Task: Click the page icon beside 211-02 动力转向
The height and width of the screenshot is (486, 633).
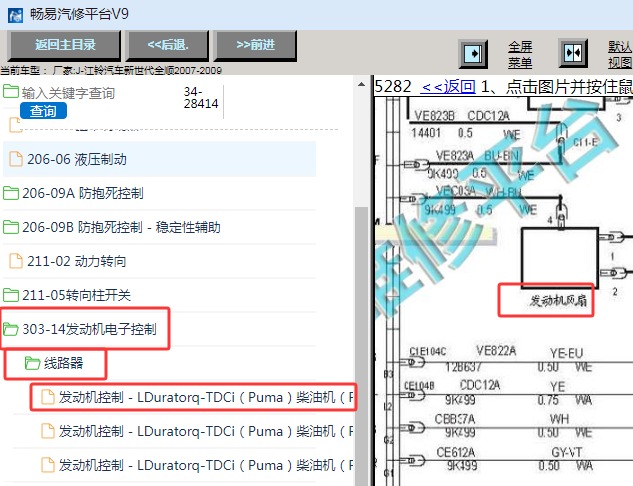Action: point(16,261)
